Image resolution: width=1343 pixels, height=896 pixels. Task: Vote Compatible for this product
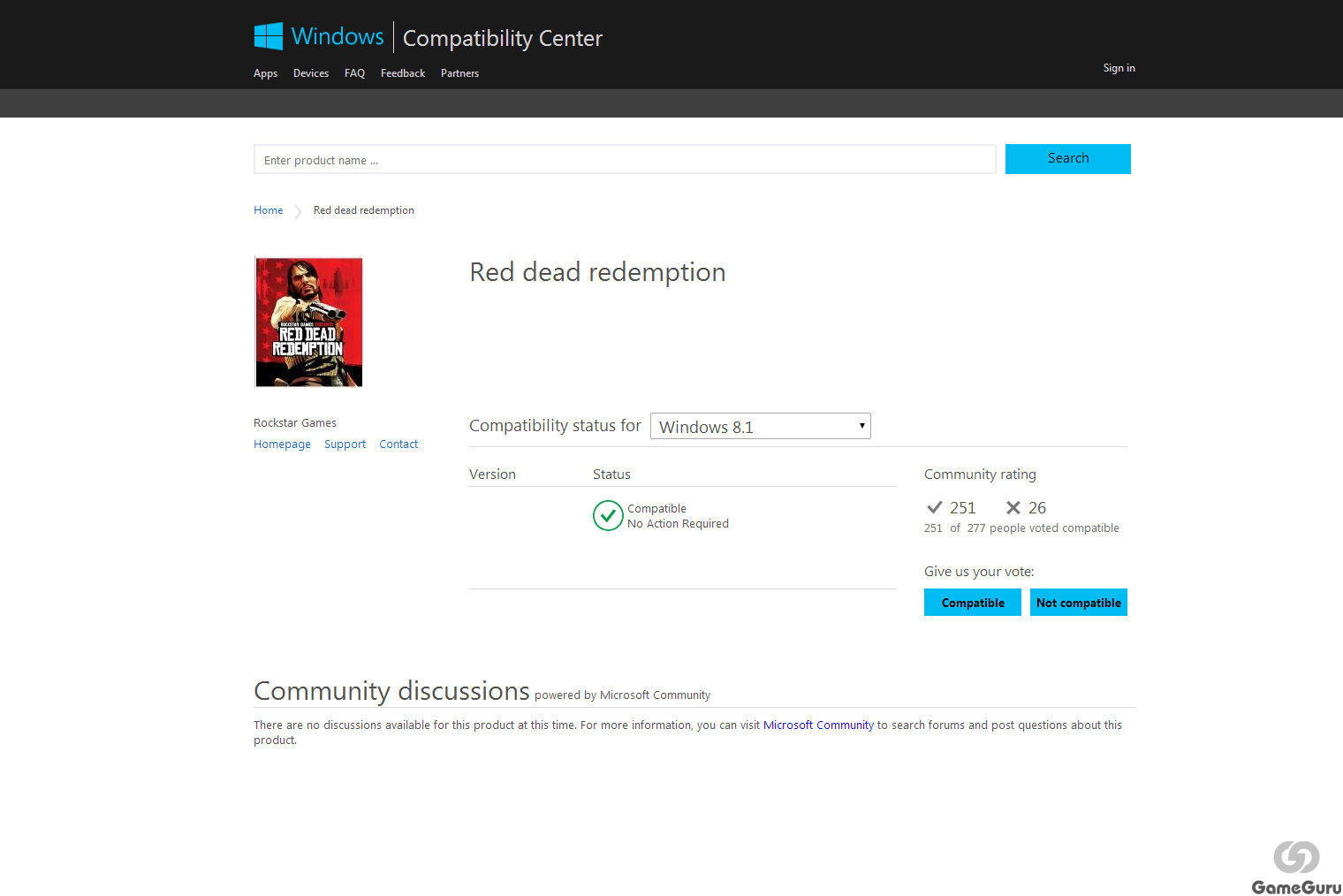pos(973,603)
